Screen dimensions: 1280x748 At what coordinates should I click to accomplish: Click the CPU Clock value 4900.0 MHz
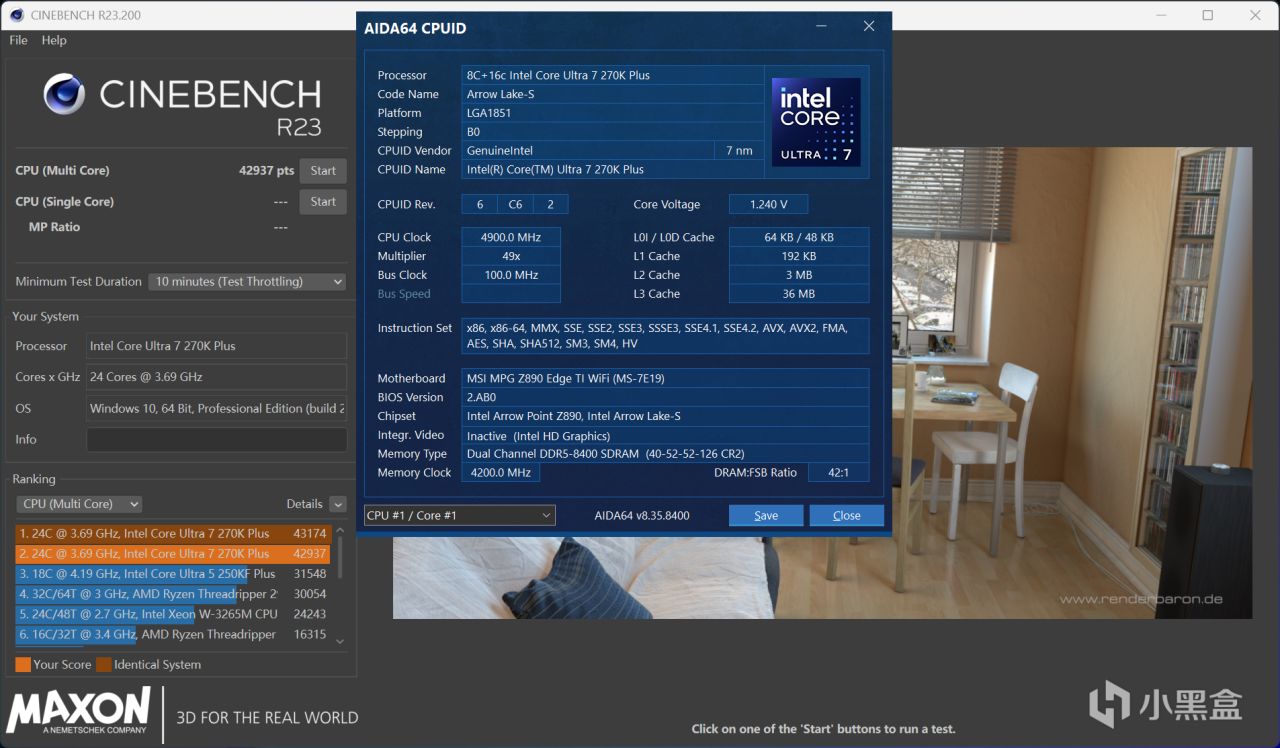511,237
